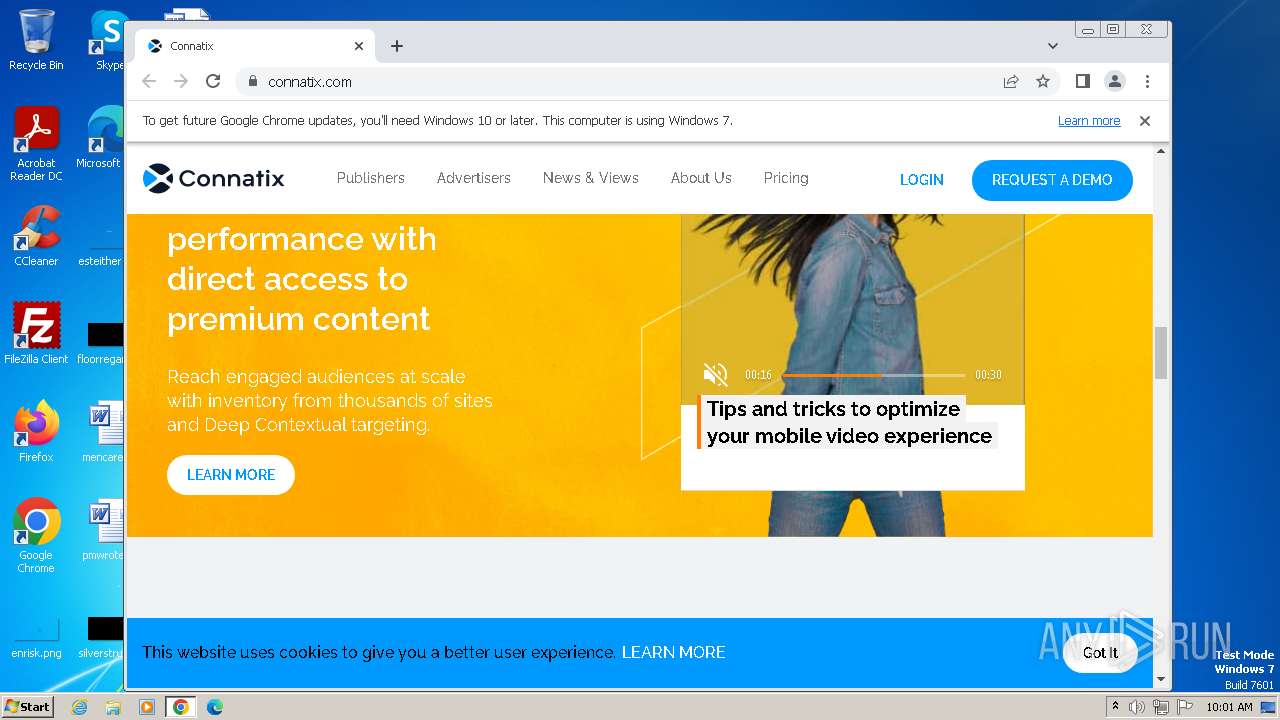
Task: Open the Chrome three-dot menu
Action: (1147, 81)
